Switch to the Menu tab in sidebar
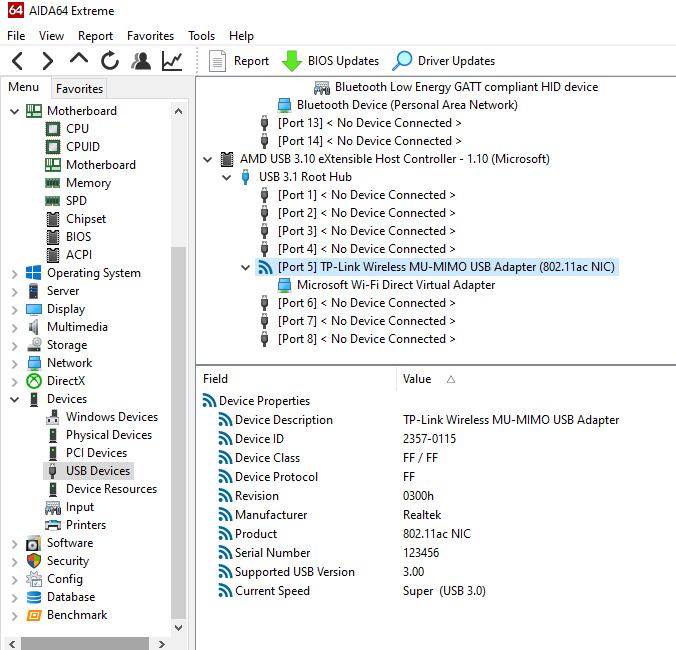Image resolution: width=676 pixels, height=650 pixels. (23, 87)
